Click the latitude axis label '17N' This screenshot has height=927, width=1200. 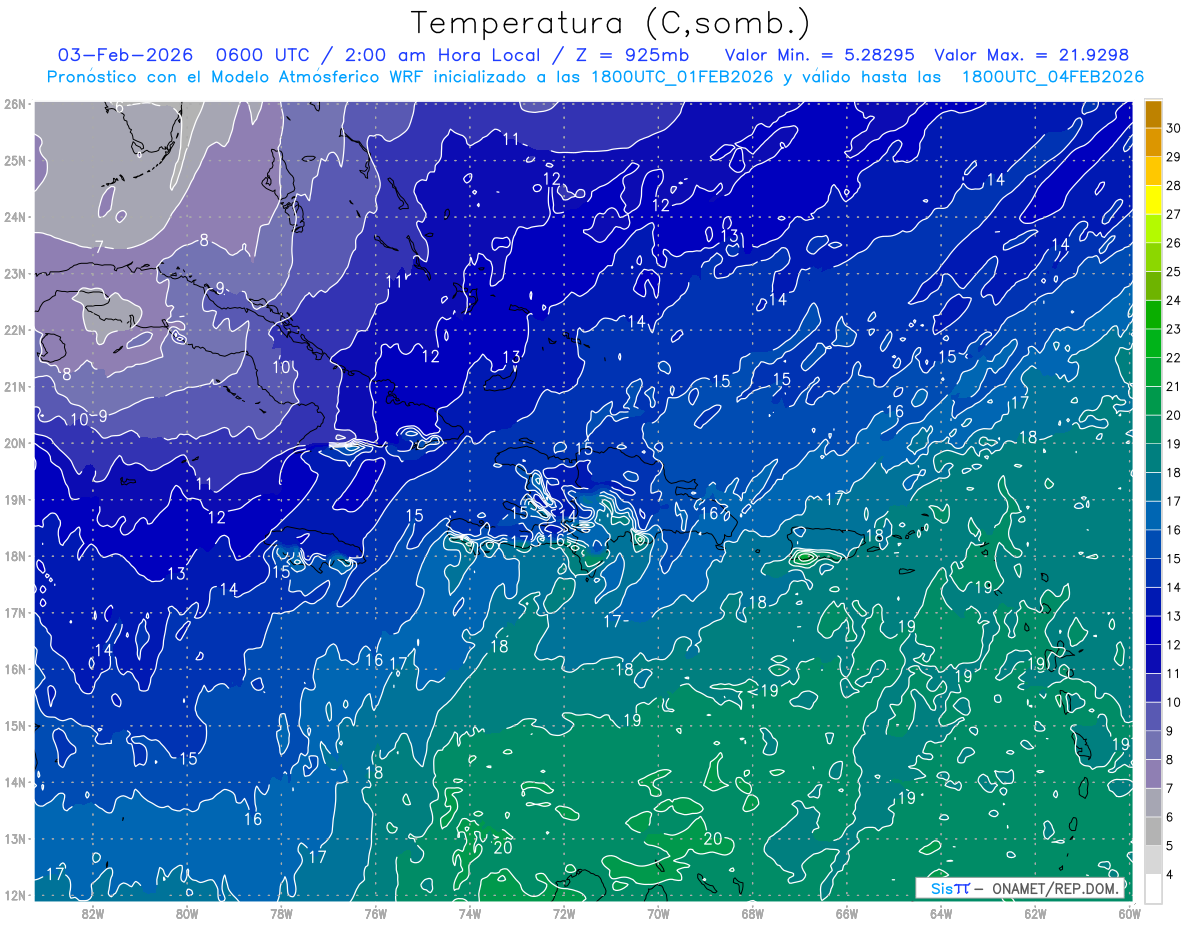click(x=15, y=612)
